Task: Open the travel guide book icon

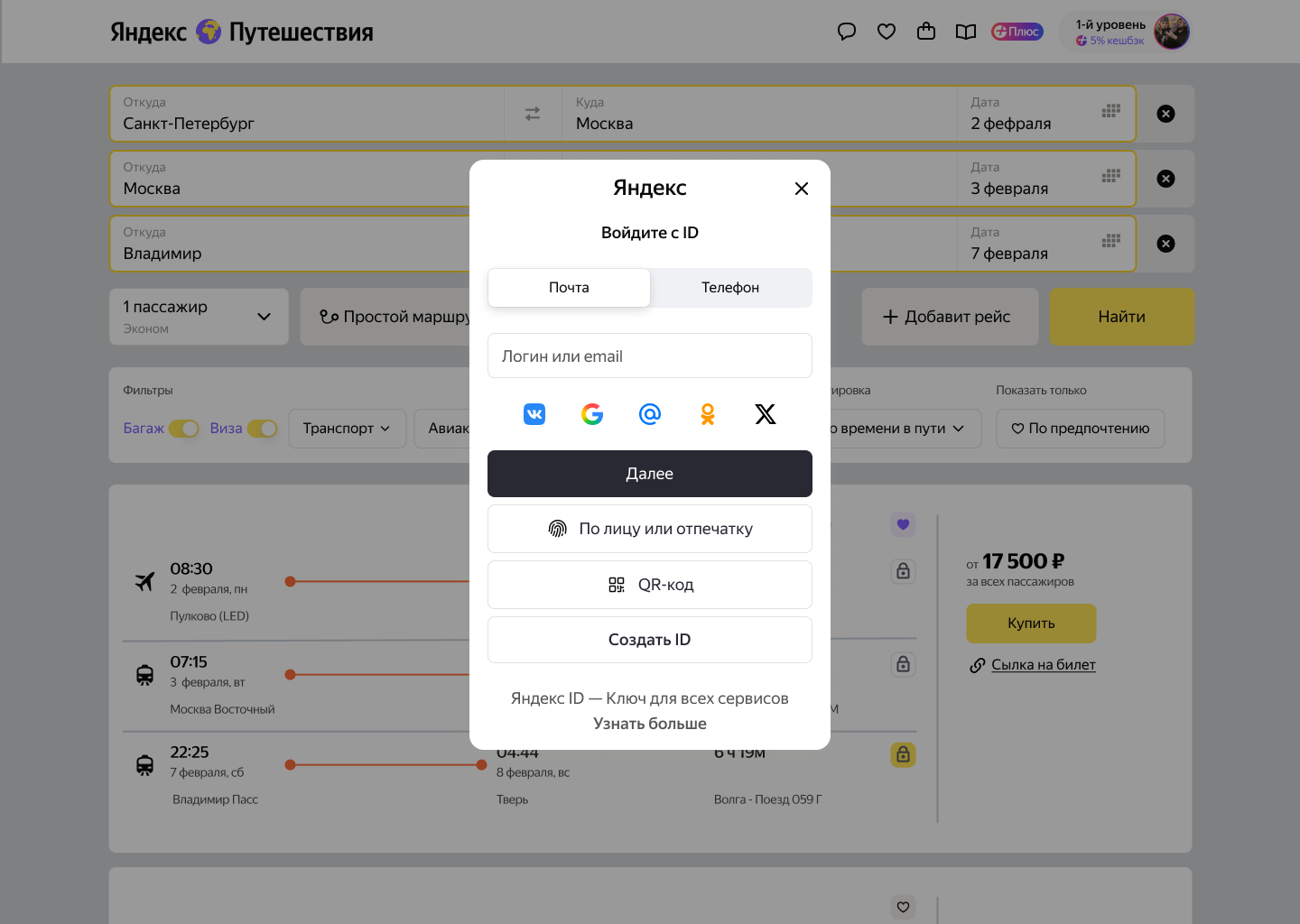Action: [x=966, y=32]
